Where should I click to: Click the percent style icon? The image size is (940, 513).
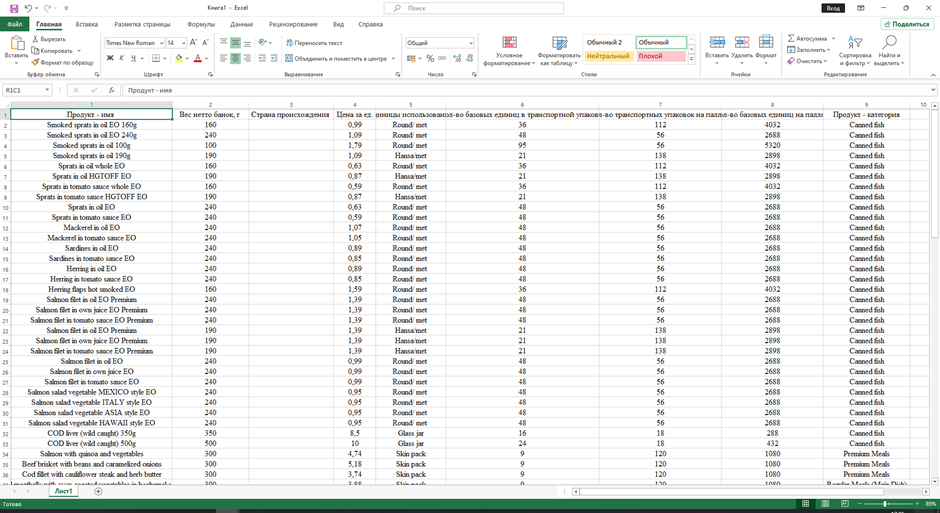tap(430, 59)
